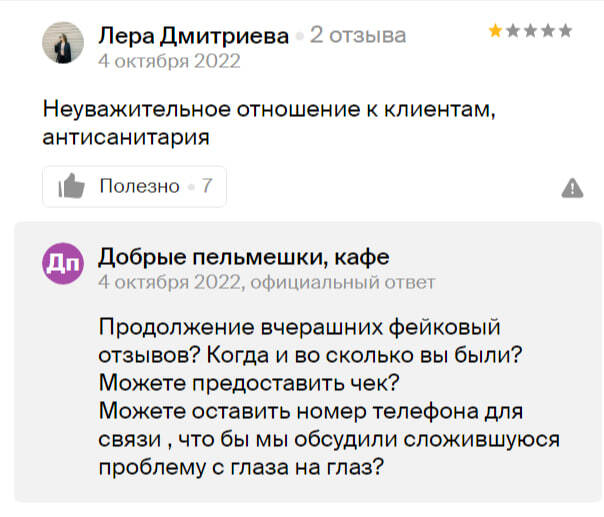Click the thumbs-up icon on the review
This screenshot has height=517, width=604.
71,186
